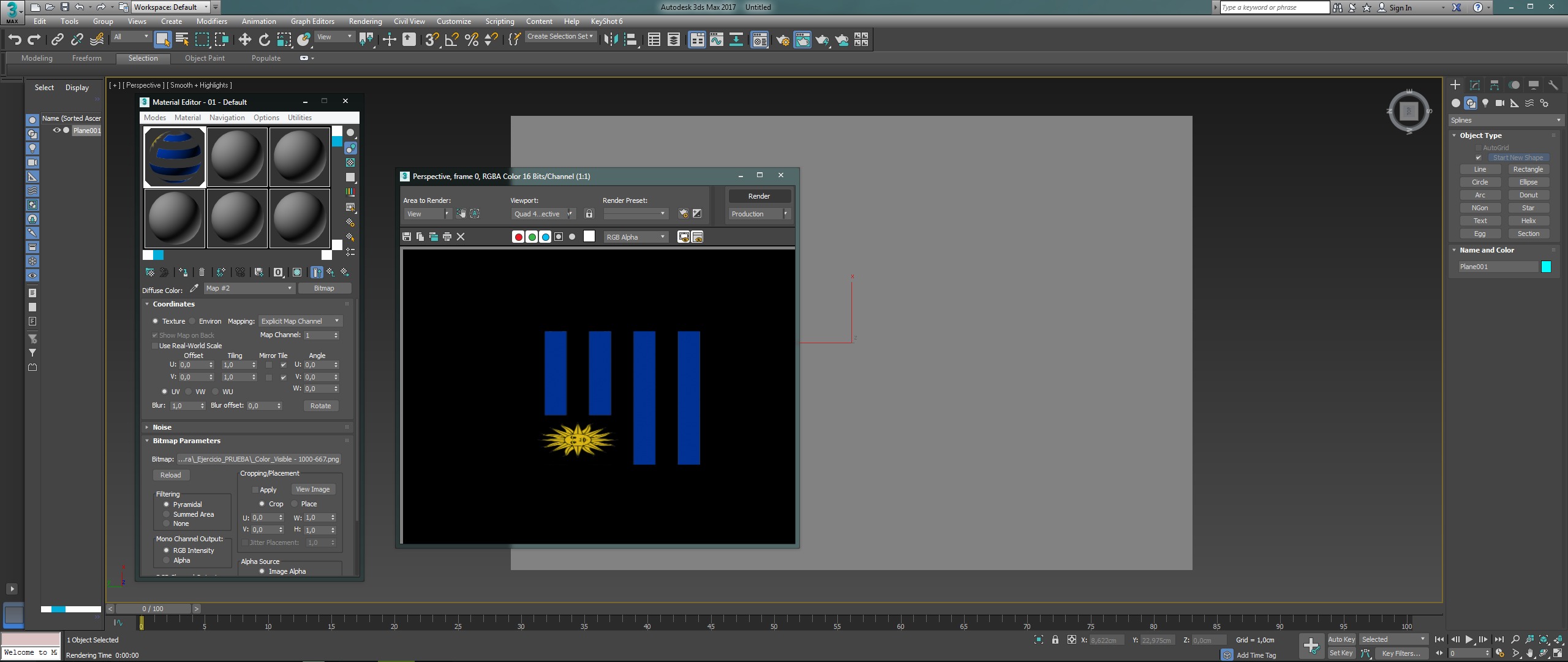
Task: Click the cyan Plane001 color swatch
Action: [x=1546, y=267]
